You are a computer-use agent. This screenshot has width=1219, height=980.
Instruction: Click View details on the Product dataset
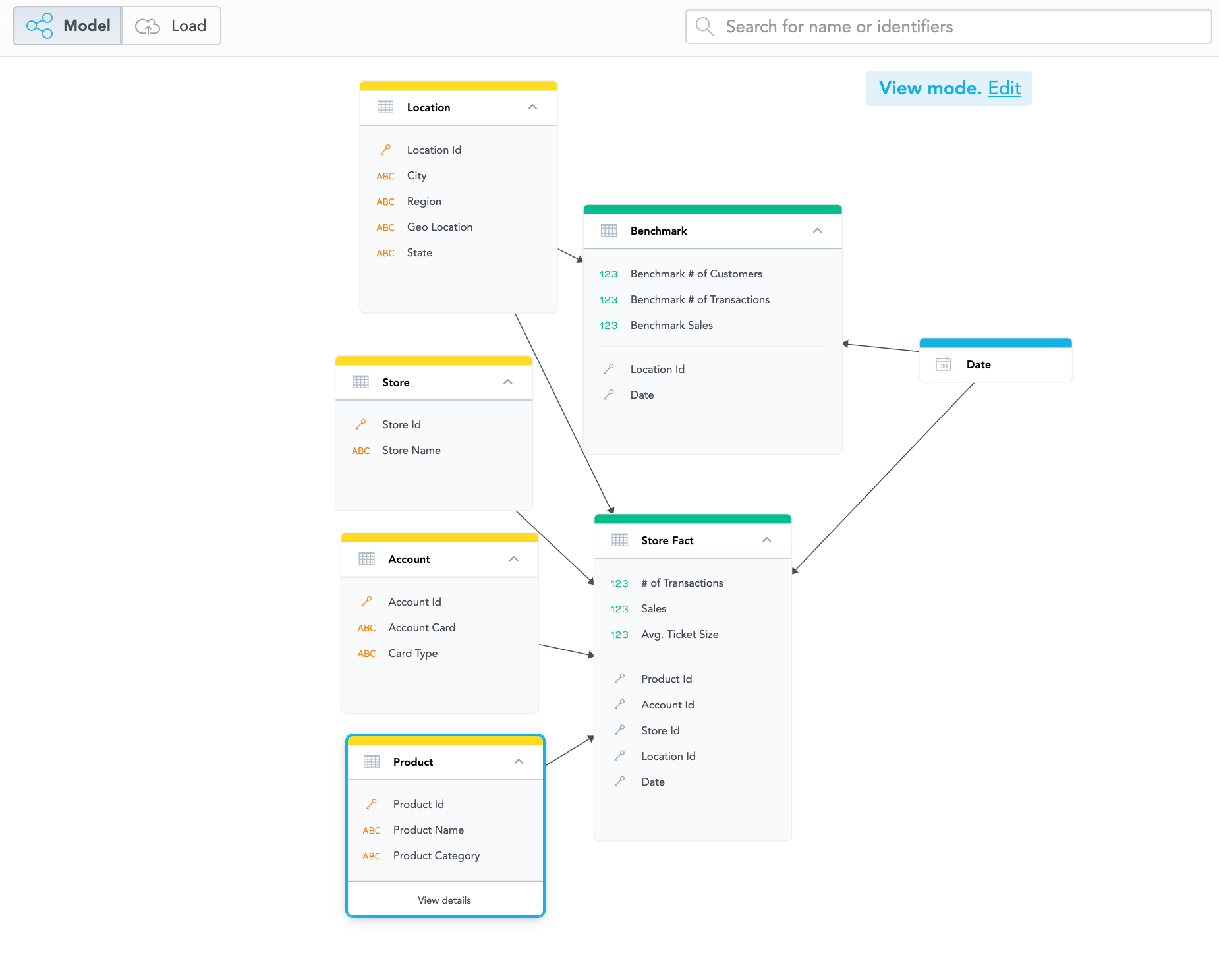444,899
